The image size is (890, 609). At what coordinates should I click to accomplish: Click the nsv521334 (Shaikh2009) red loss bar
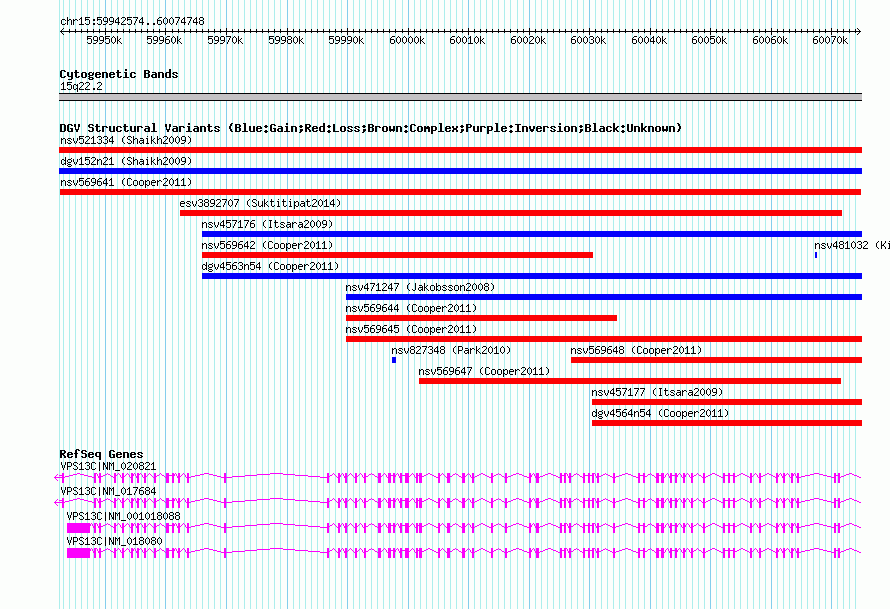coord(460,150)
